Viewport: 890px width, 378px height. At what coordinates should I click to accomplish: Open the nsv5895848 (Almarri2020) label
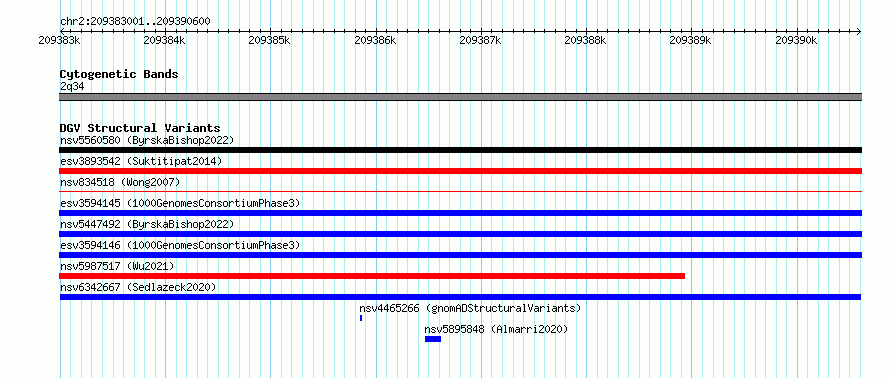(x=496, y=329)
